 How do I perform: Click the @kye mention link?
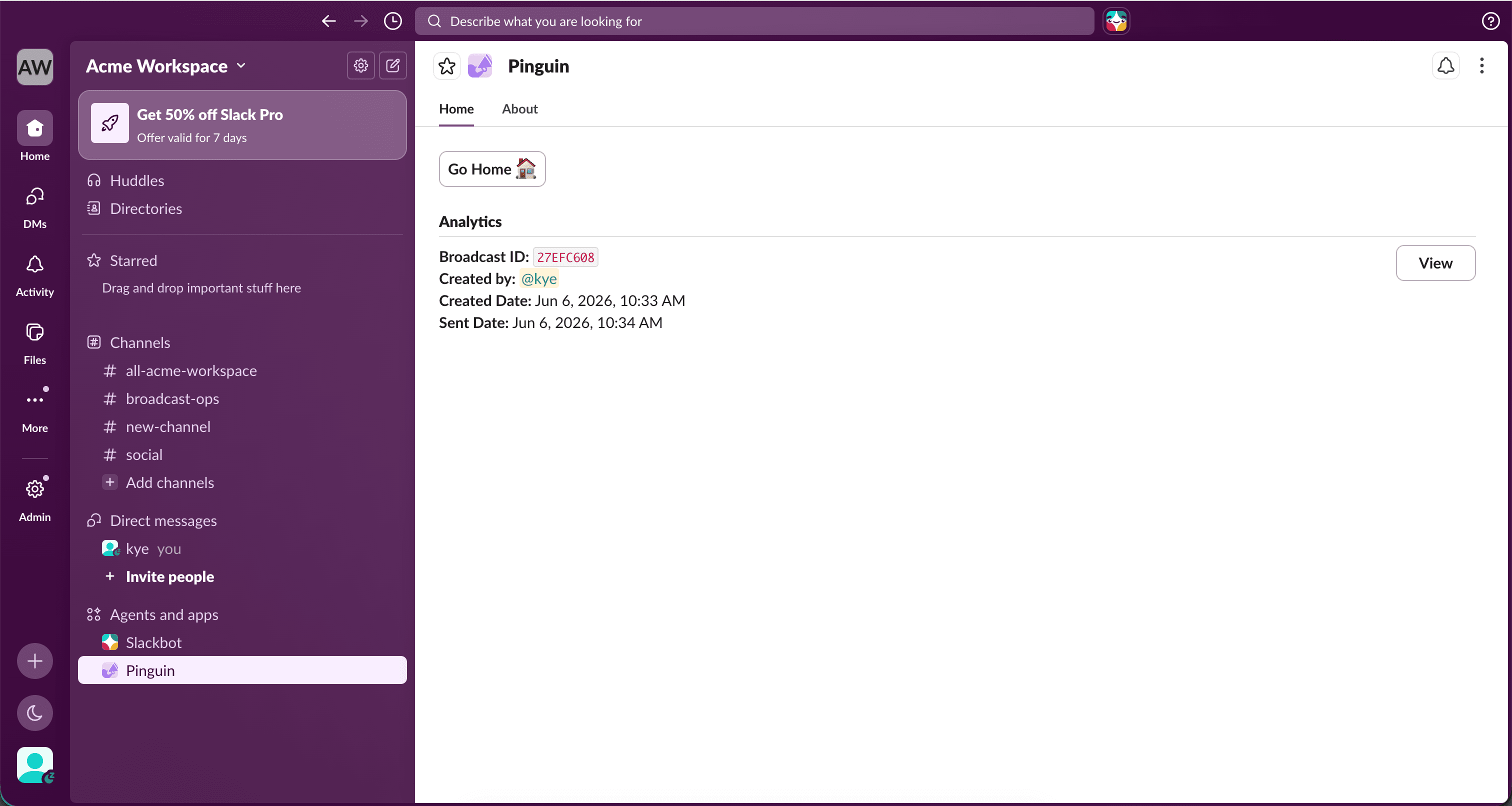(x=539, y=279)
